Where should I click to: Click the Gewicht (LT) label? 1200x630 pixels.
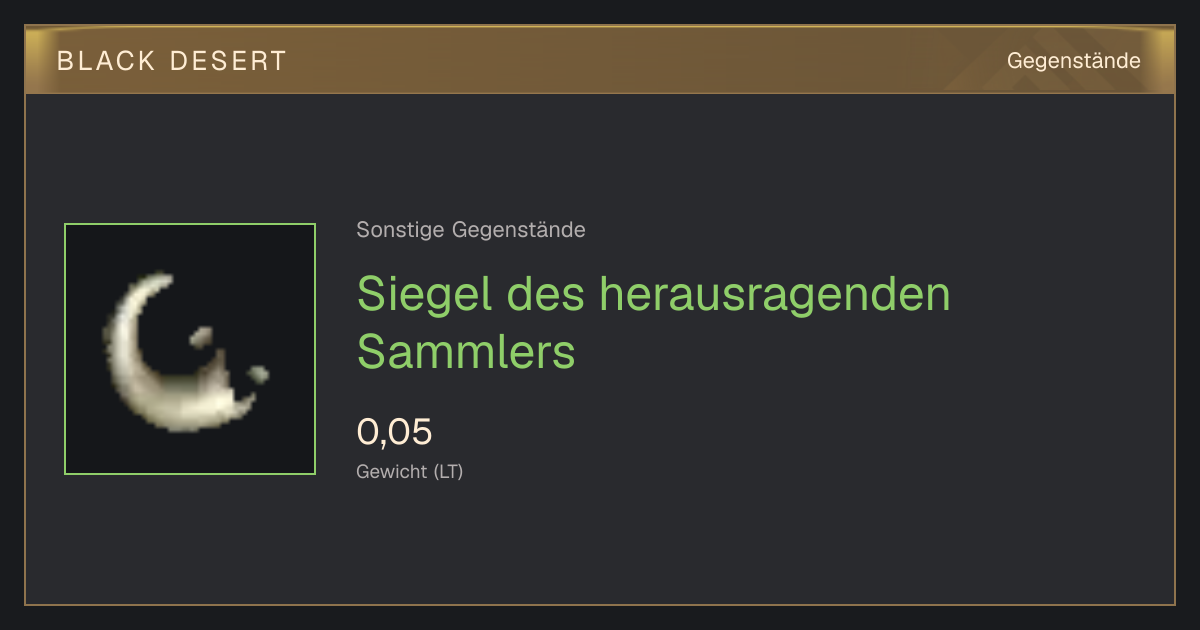click(x=410, y=472)
